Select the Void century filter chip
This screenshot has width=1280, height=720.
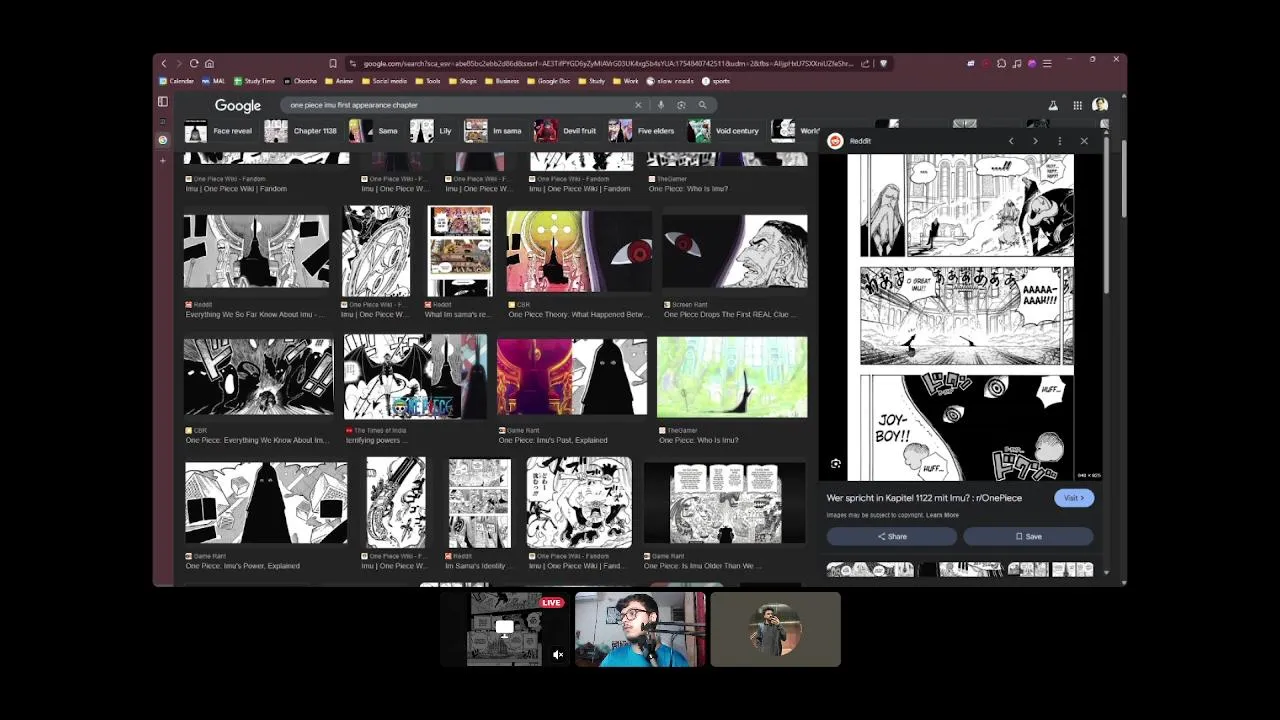[x=724, y=131]
